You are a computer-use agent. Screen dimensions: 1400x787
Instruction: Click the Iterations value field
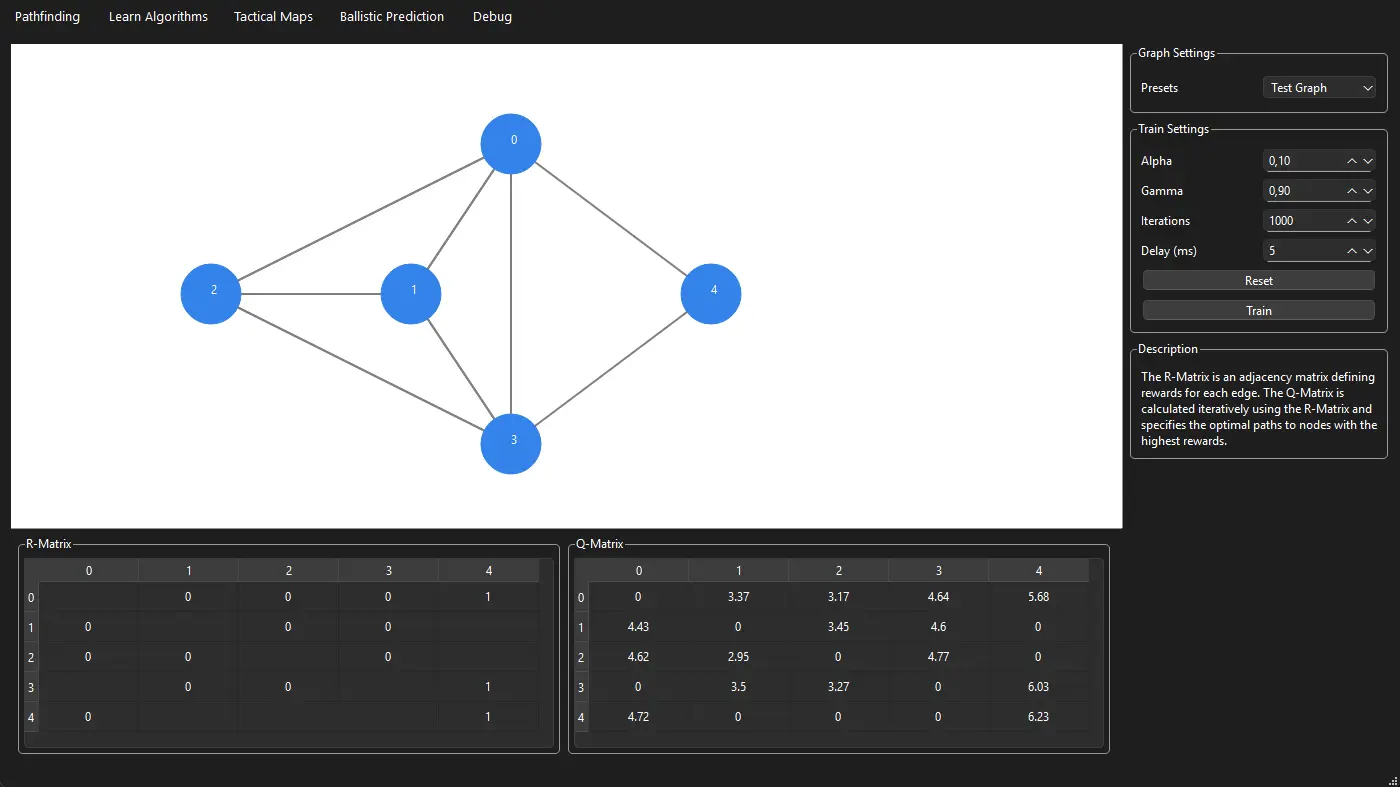tap(1300, 221)
